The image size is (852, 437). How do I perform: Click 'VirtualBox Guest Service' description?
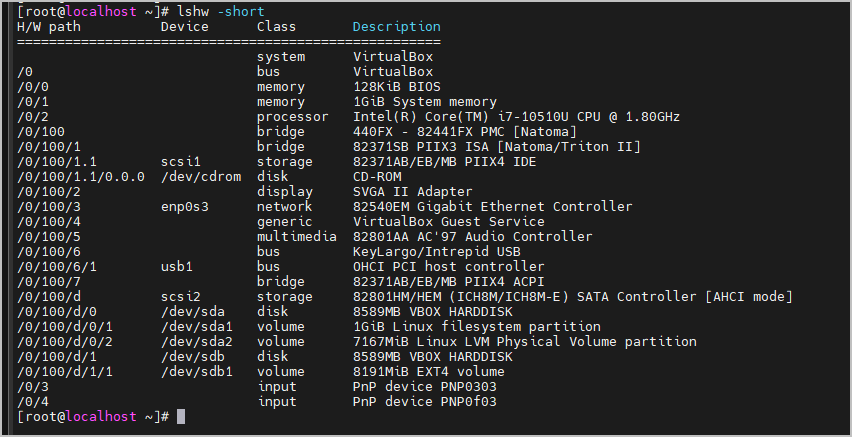tap(449, 222)
